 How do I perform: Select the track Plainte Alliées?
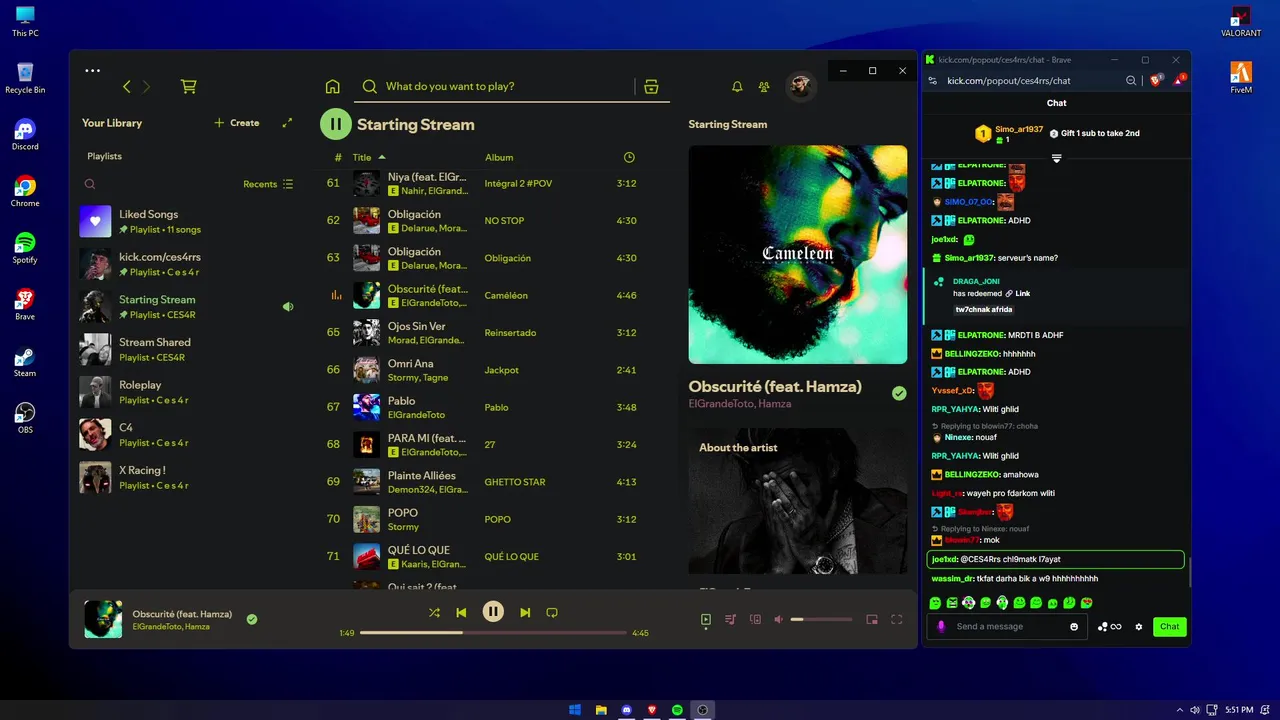pos(495,482)
